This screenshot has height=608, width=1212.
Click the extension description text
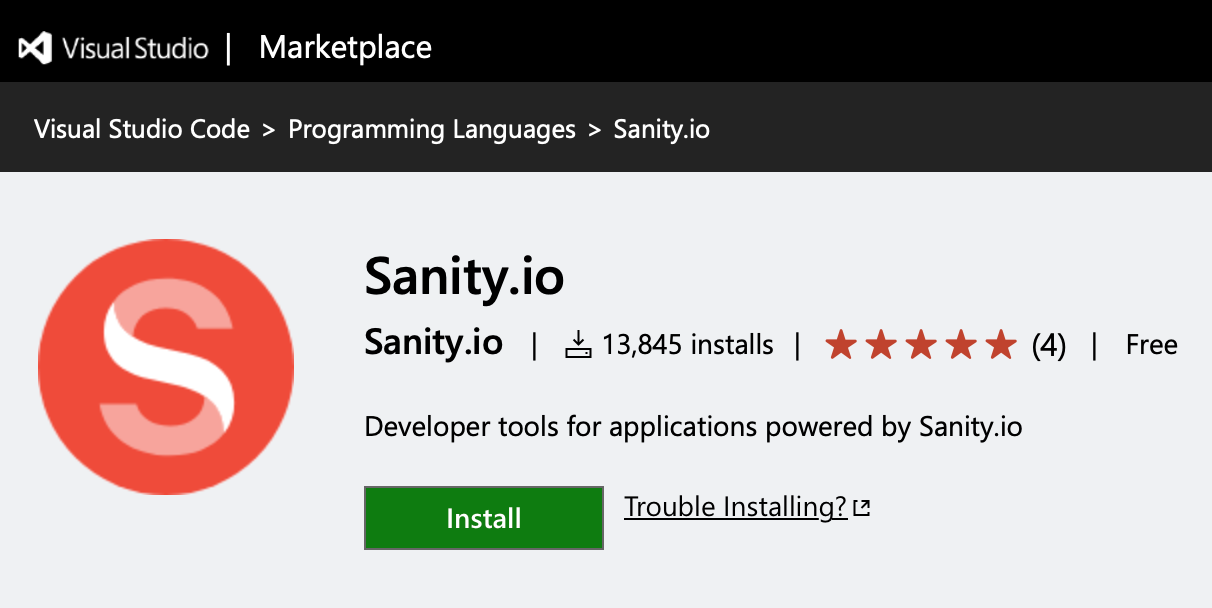click(x=692, y=426)
